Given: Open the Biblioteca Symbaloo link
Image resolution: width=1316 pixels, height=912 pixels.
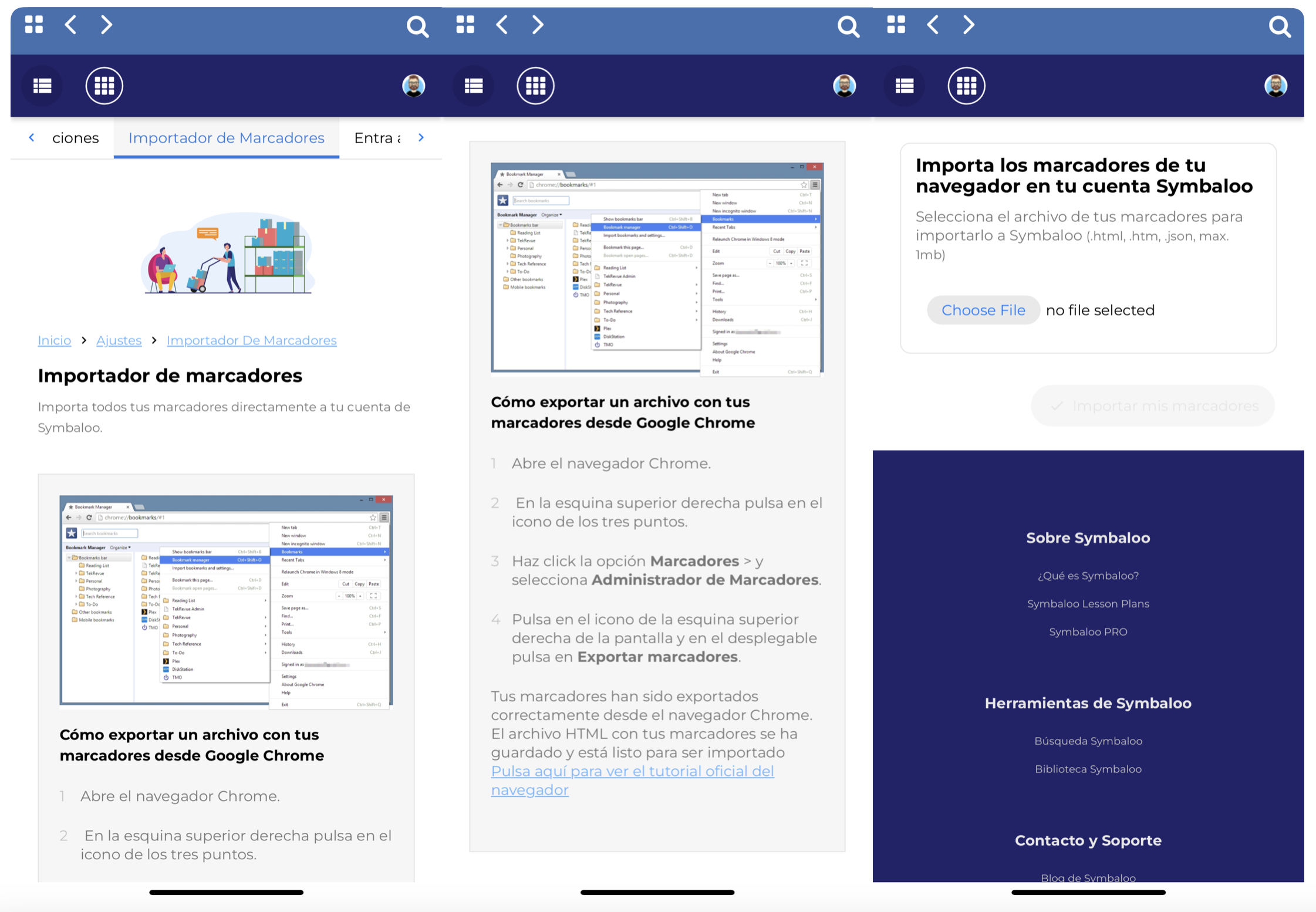Looking at the screenshot, I should pos(1088,769).
